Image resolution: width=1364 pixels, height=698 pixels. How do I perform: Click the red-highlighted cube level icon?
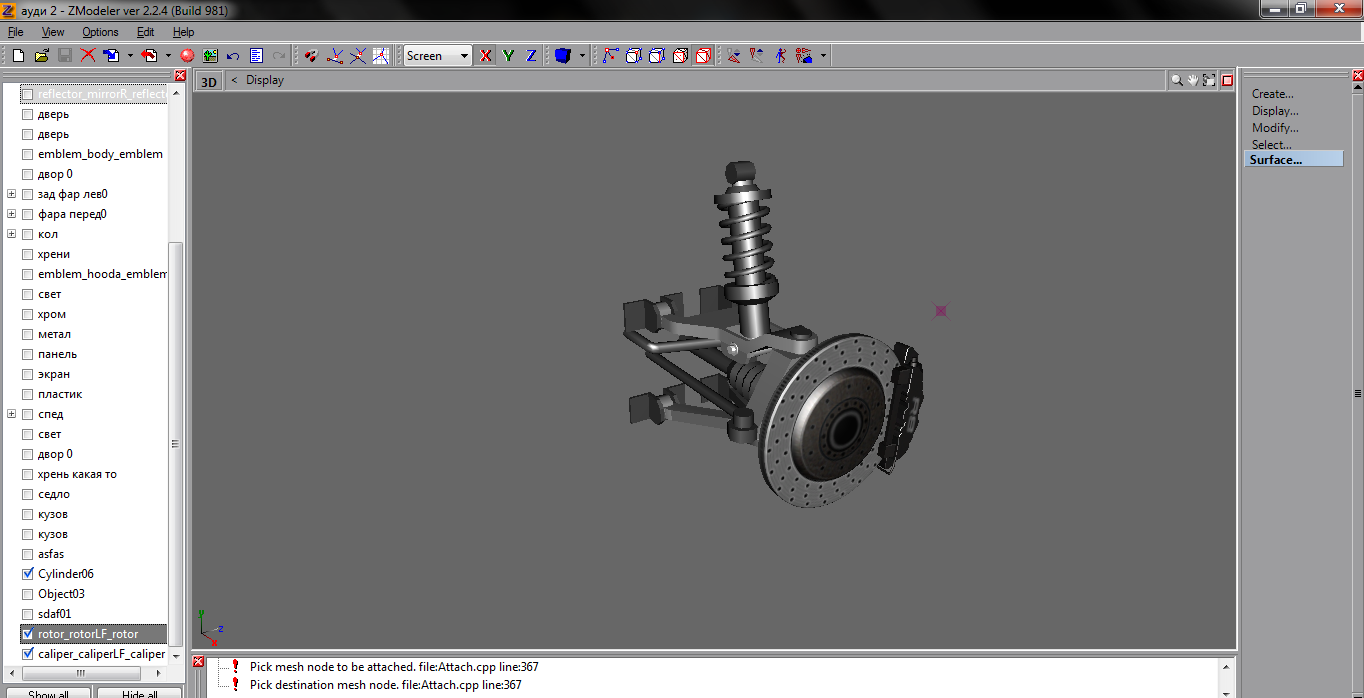(703, 56)
